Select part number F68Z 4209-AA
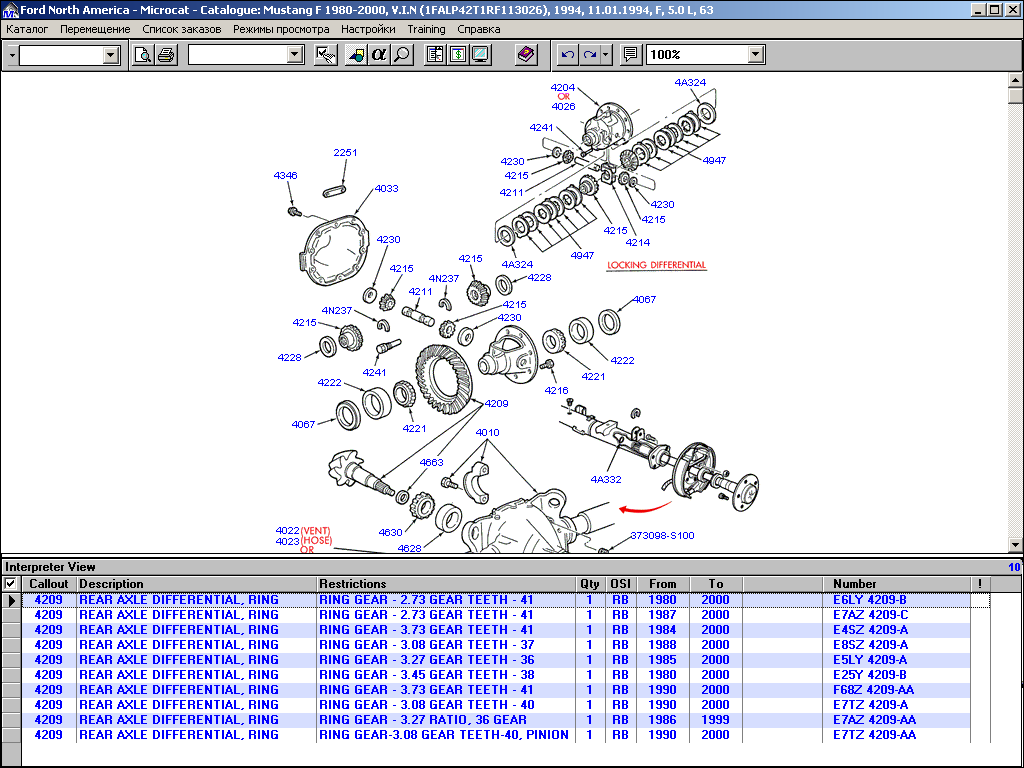 (874, 690)
